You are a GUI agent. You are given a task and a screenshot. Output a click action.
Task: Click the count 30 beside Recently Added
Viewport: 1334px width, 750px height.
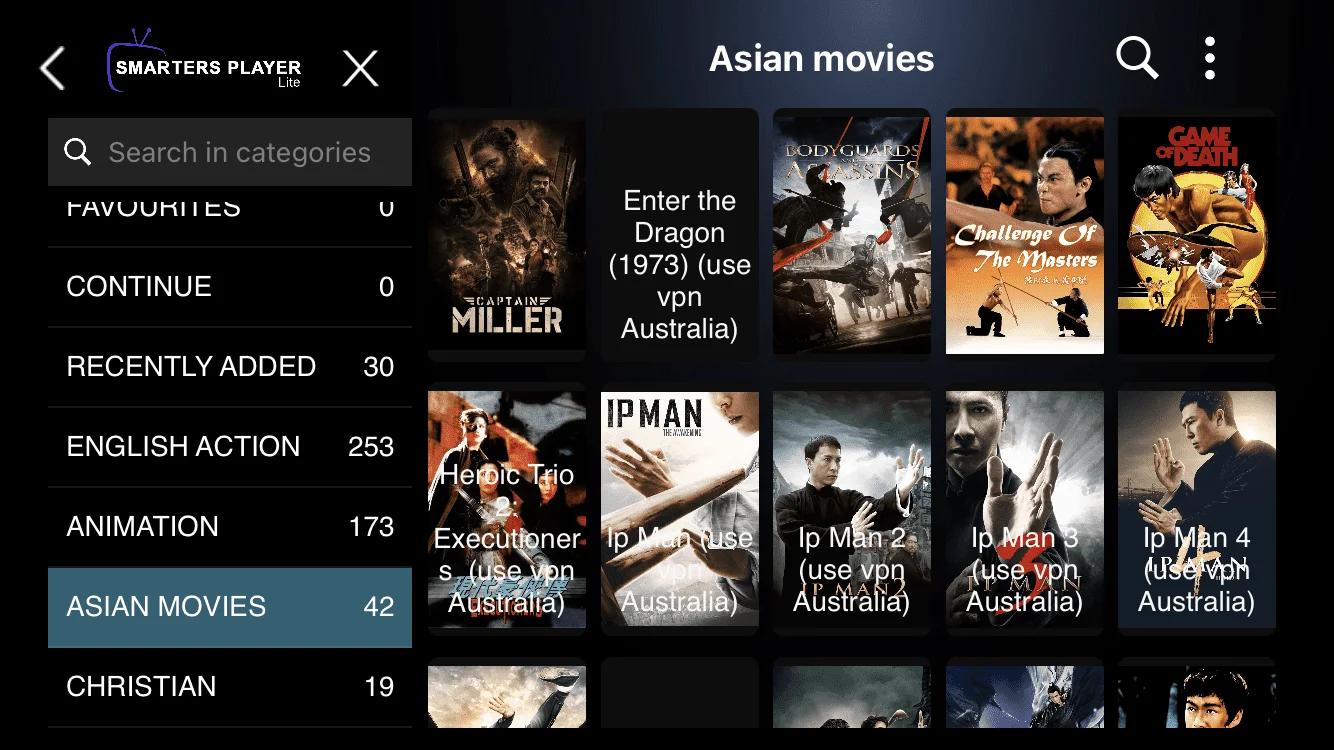click(379, 367)
